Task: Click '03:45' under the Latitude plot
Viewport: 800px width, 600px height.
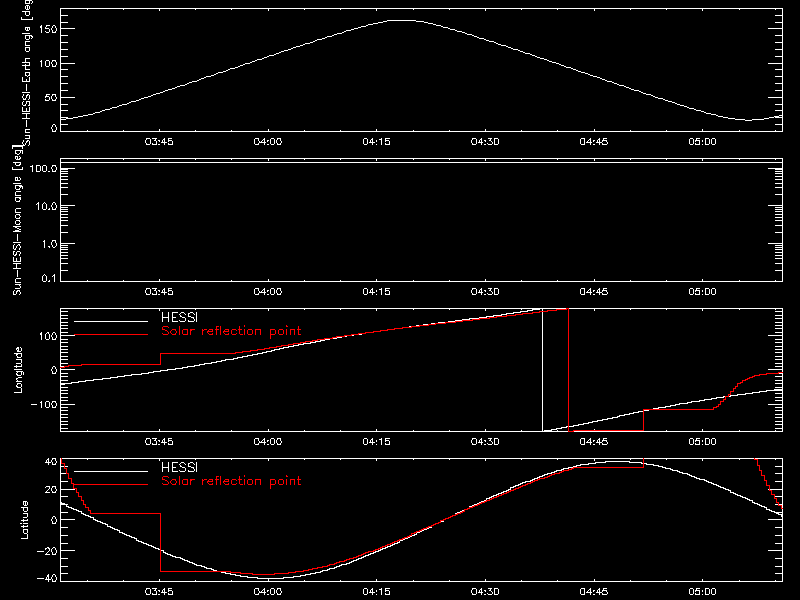Action: pyautogui.click(x=159, y=592)
